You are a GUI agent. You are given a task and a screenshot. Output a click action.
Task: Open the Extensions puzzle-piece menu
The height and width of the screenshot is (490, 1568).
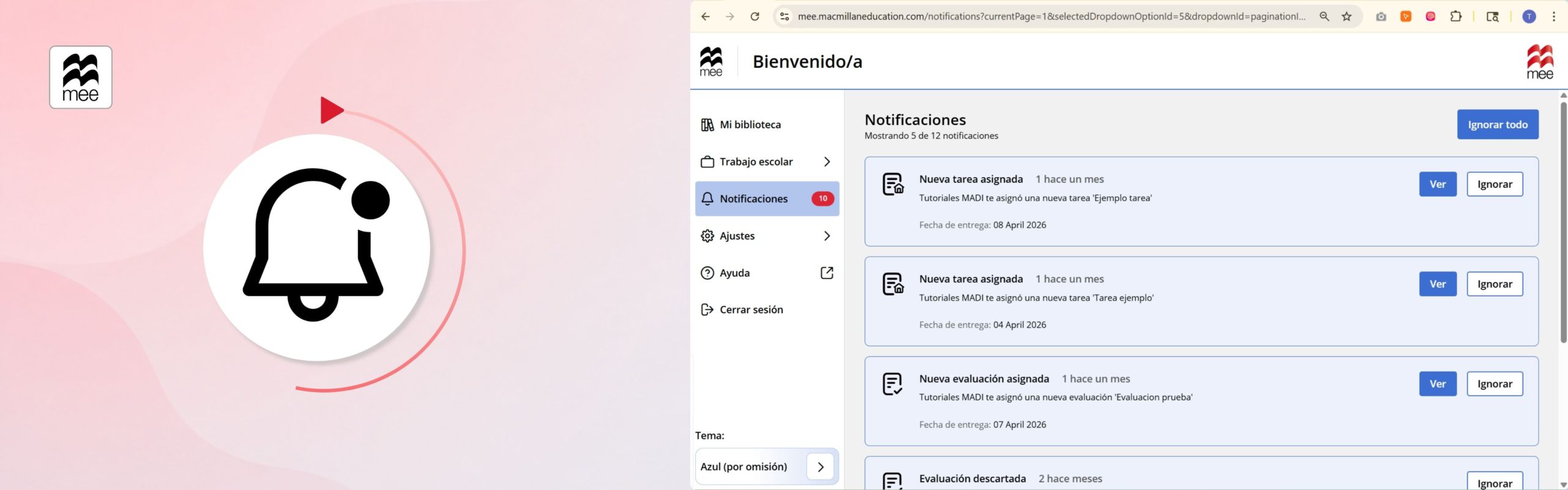pos(1456,17)
